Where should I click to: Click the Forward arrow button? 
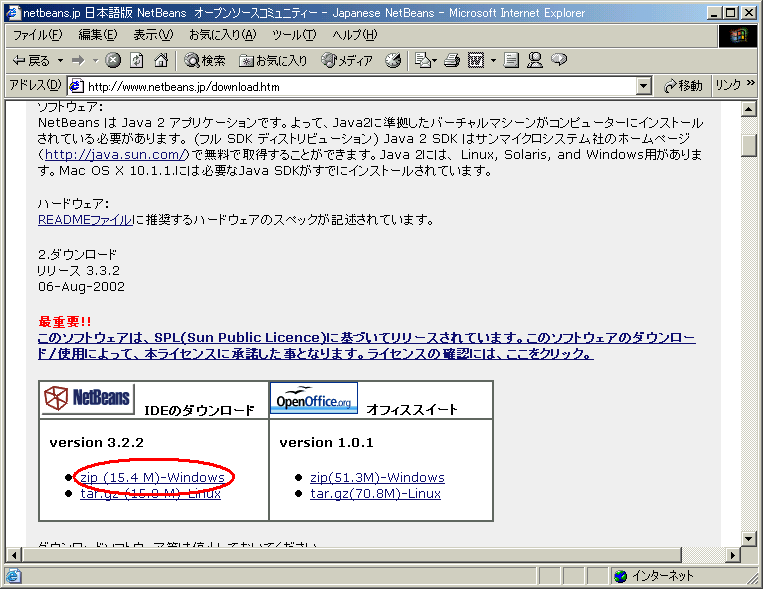click(78, 60)
